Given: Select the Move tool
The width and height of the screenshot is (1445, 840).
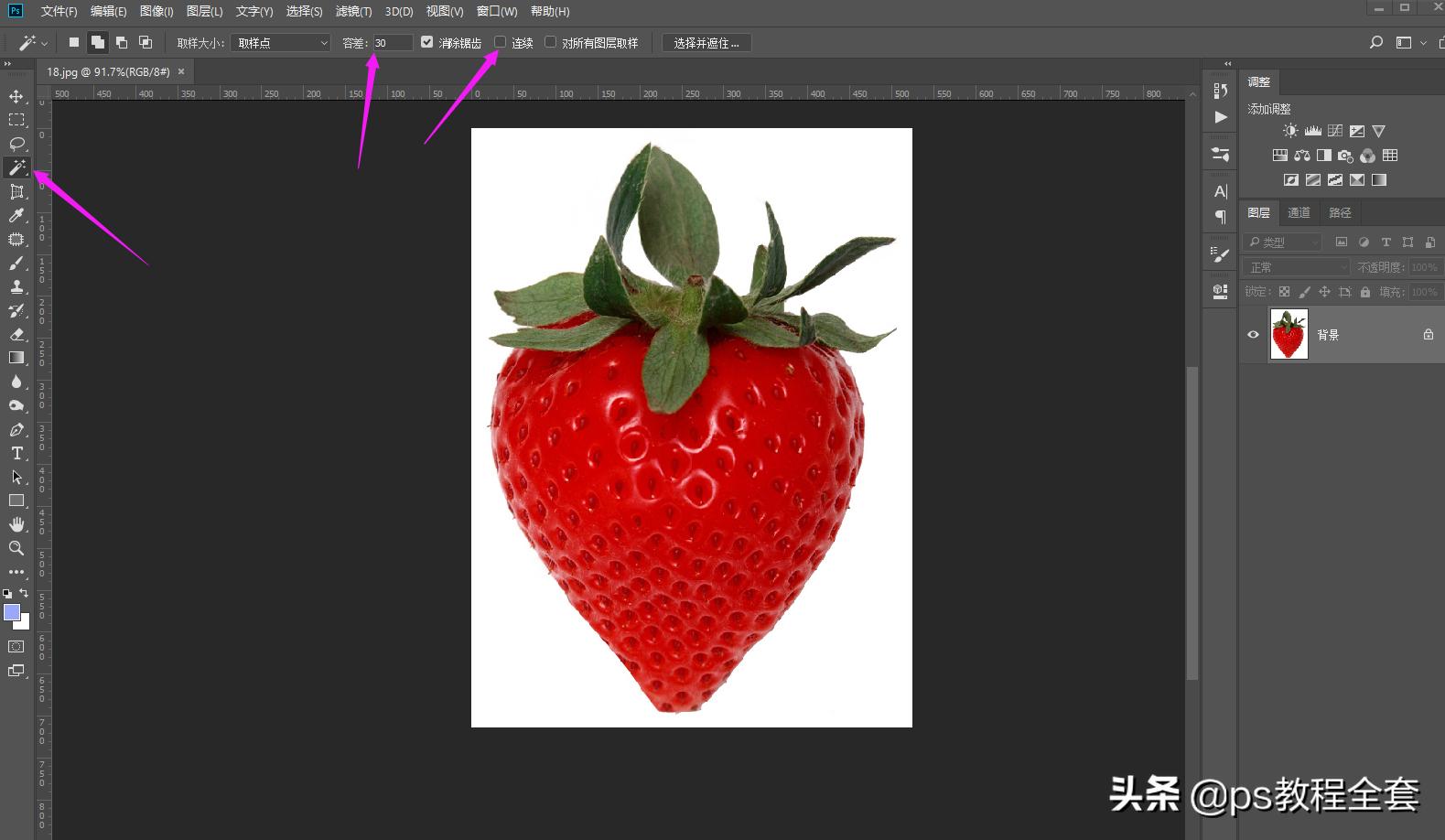Looking at the screenshot, I should (x=16, y=96).
